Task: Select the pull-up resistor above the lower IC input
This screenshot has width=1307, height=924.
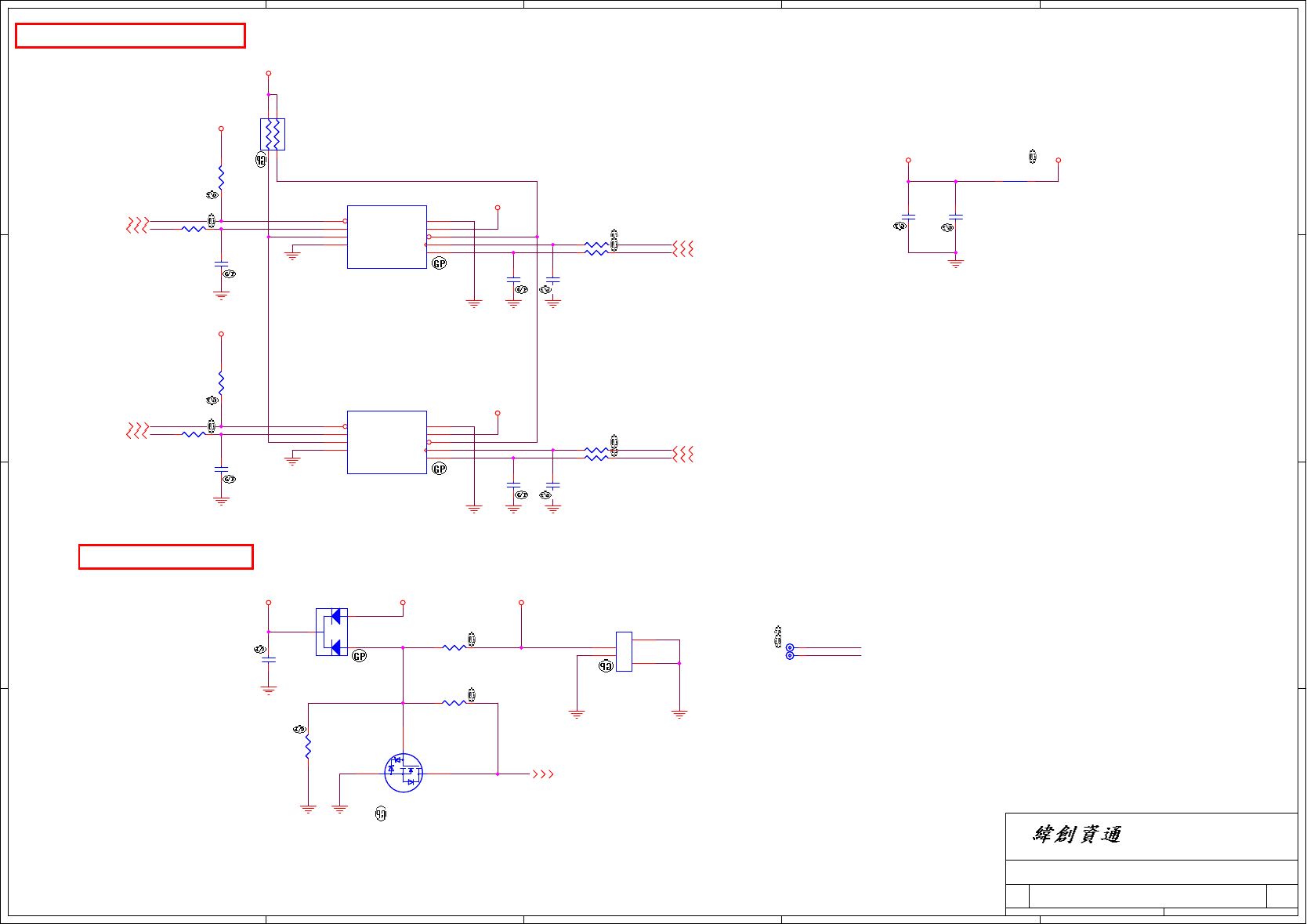Action: 221,383
